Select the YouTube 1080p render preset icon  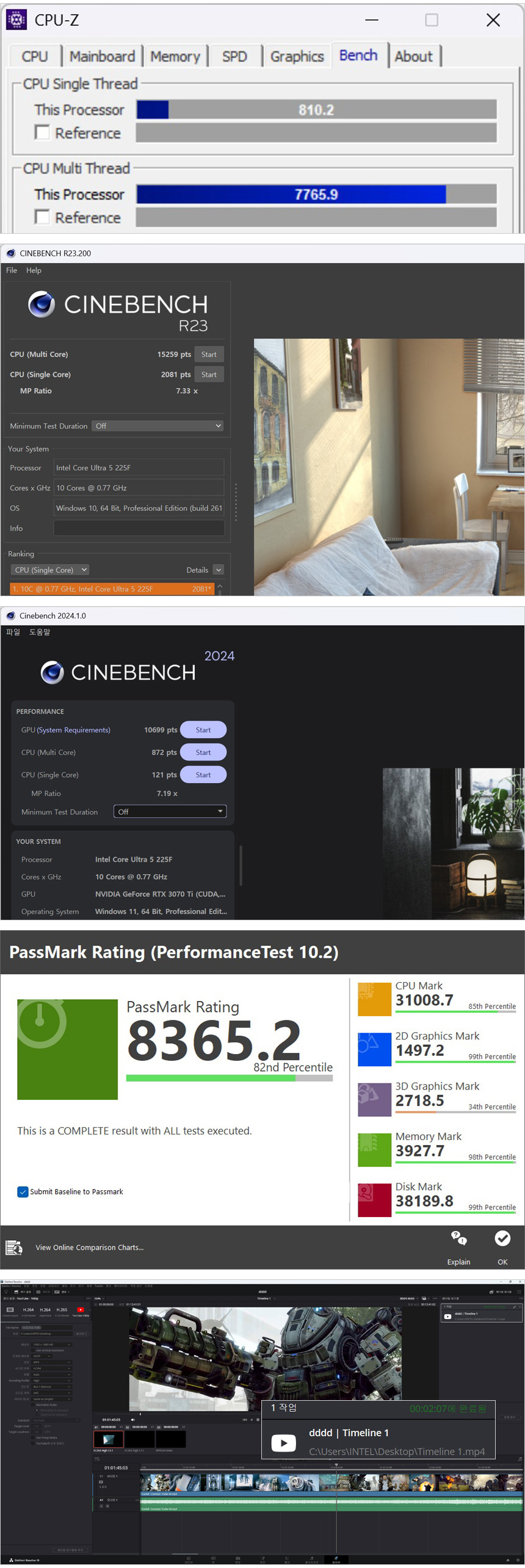(81, 1310)
